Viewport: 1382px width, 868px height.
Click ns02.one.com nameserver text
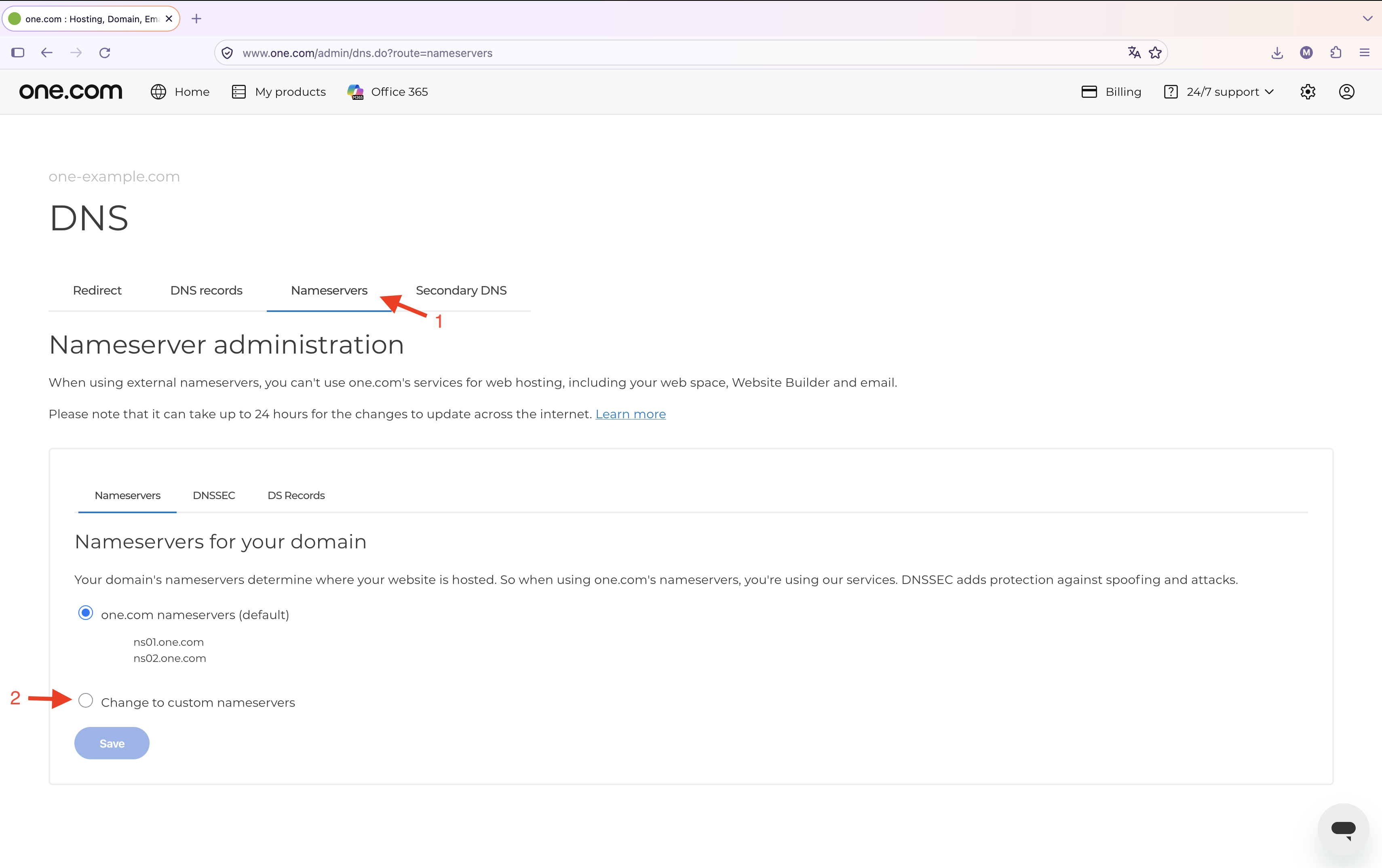[170, 658]
